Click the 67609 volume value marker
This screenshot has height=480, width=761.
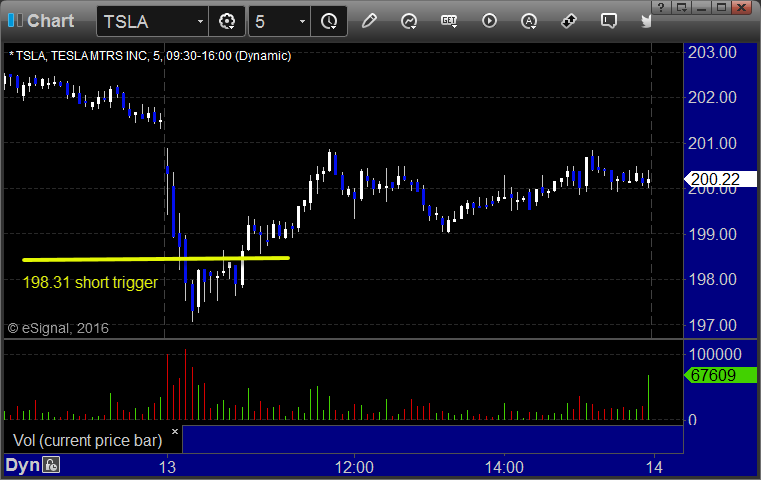[720, 375]
